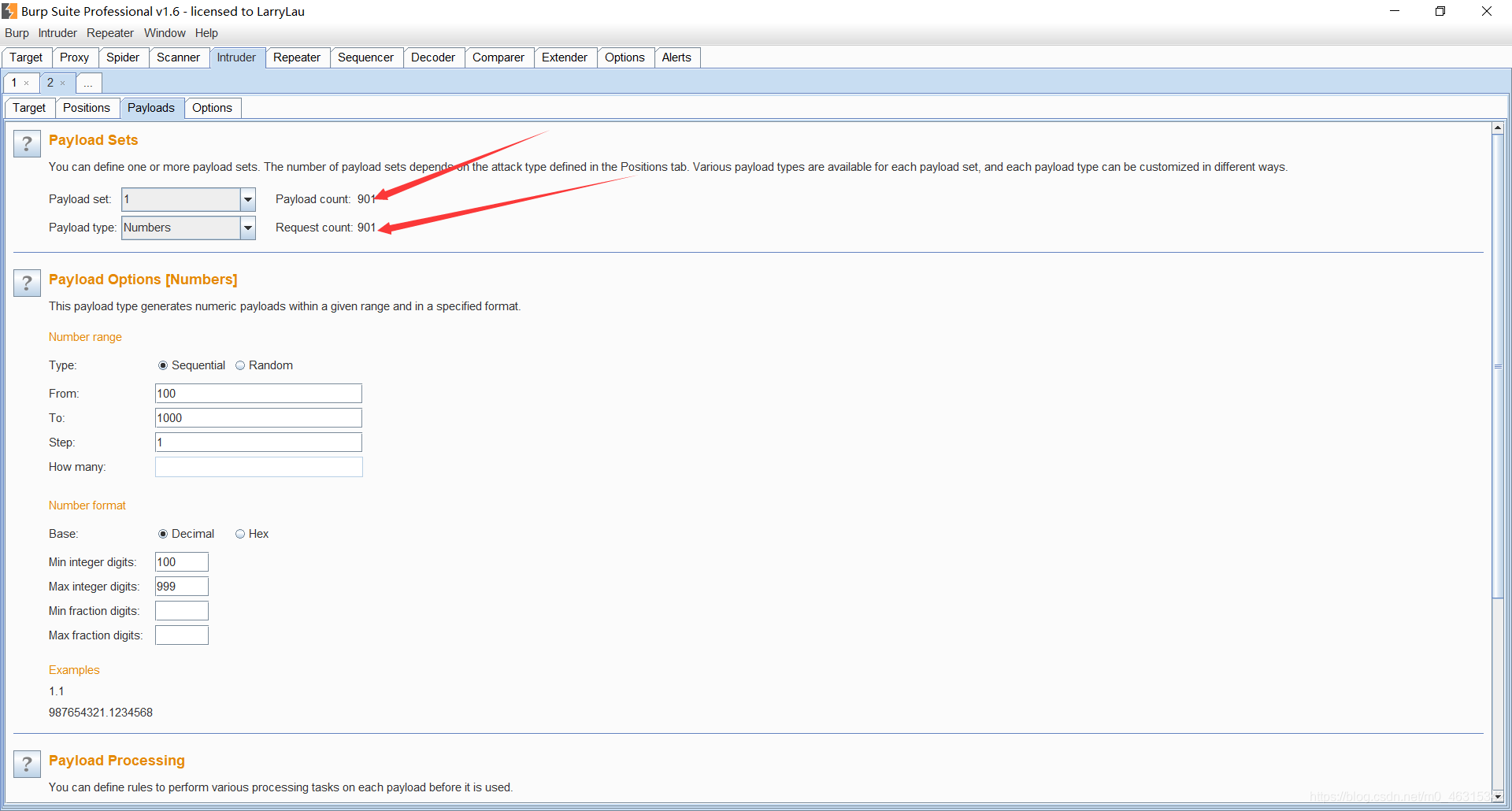Select the Random number range type
The image size is (1512, 811).
click(x=241, y=365)
